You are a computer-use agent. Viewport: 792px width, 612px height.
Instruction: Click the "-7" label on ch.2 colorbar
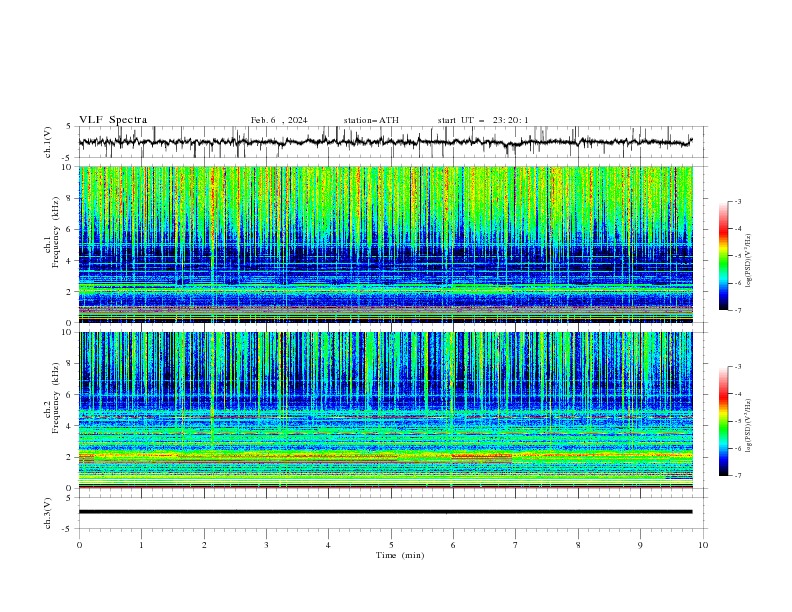738,475
